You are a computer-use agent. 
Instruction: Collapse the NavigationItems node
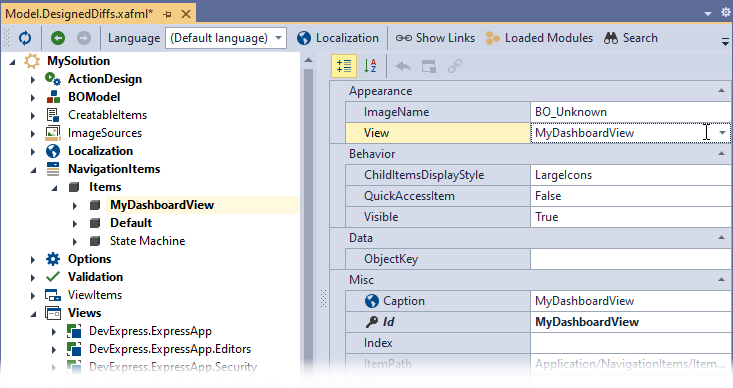pyautogui.click(x=33, y=170)
